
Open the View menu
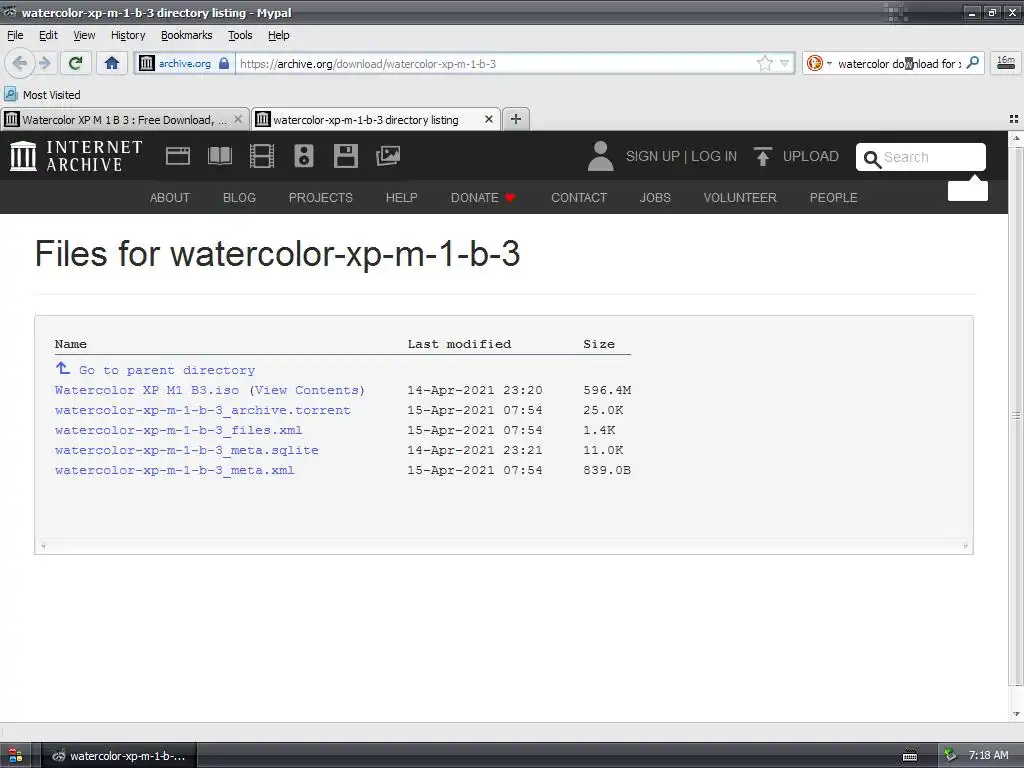tap(84, 35)
